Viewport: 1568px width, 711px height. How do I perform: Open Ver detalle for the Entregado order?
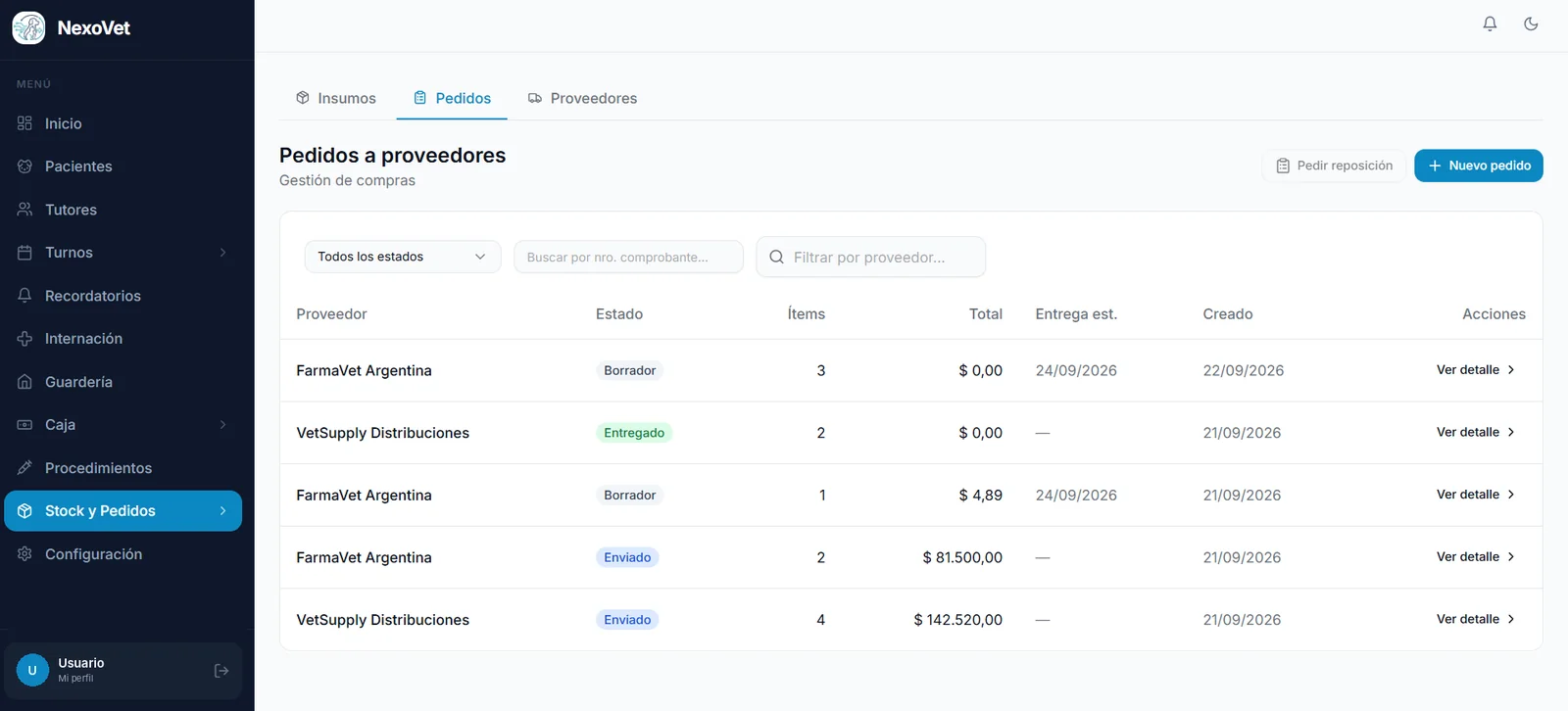(x=1476, y=432)
